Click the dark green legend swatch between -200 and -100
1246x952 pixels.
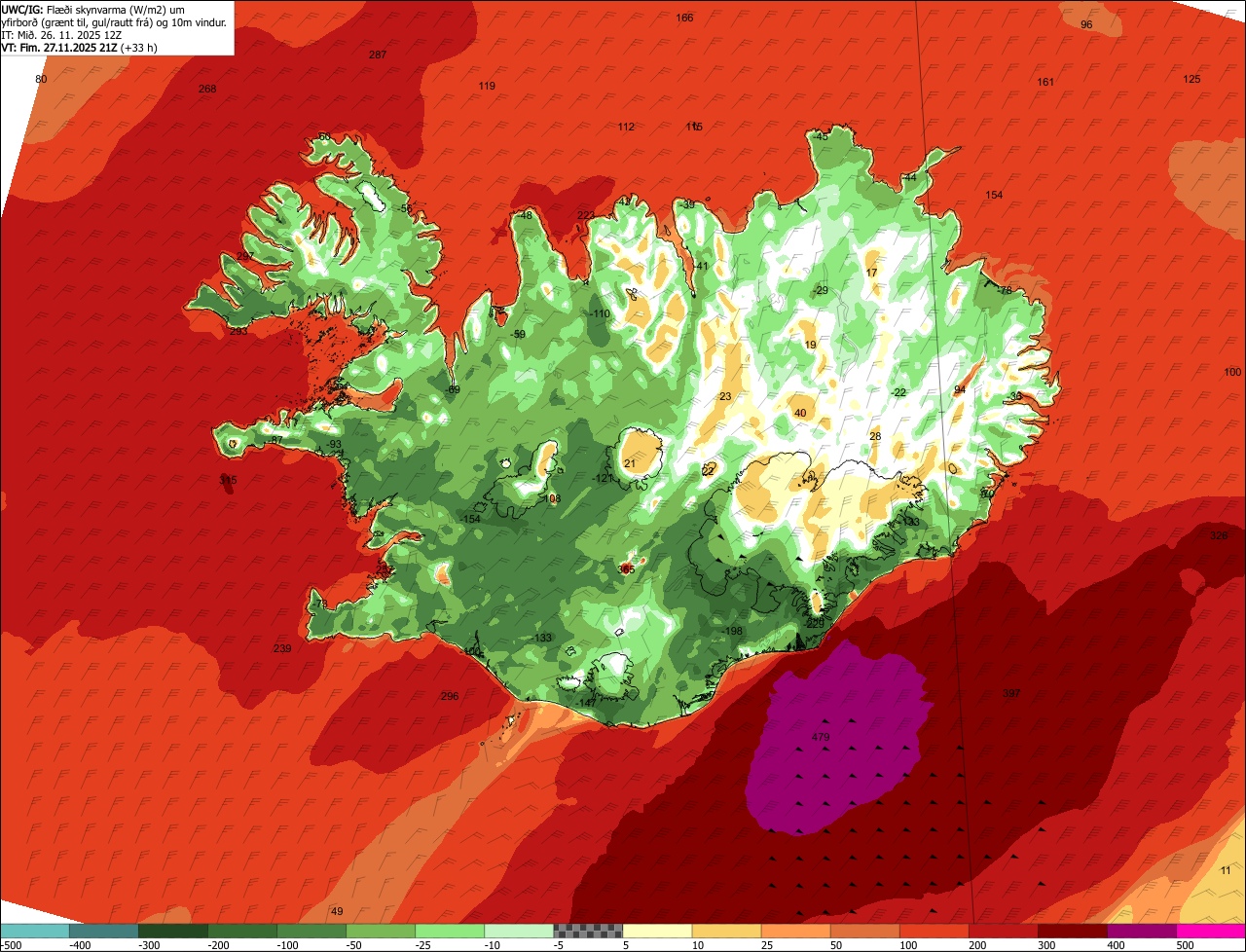pos(242,931)
